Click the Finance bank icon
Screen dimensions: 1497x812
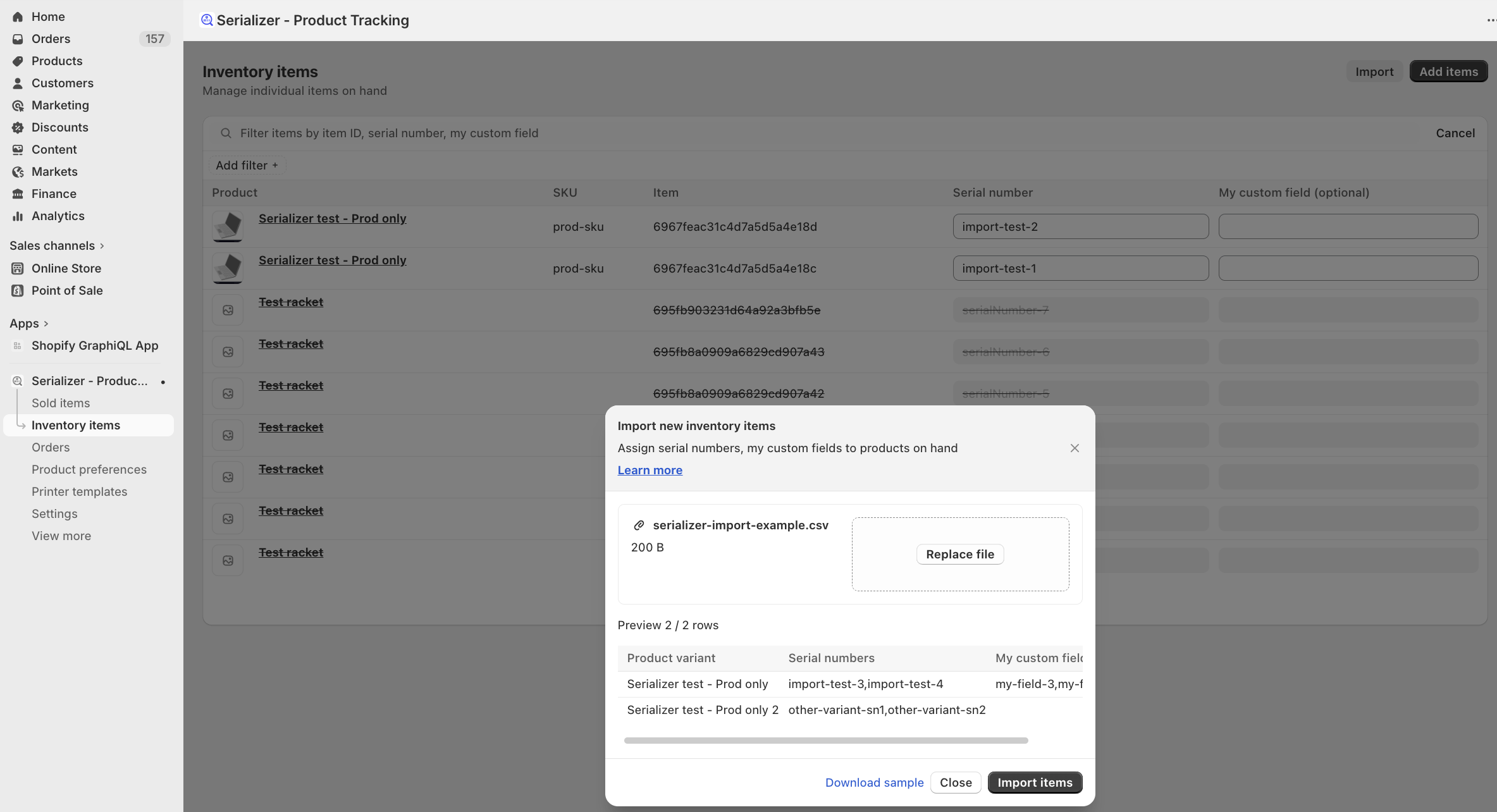[18, 194]
